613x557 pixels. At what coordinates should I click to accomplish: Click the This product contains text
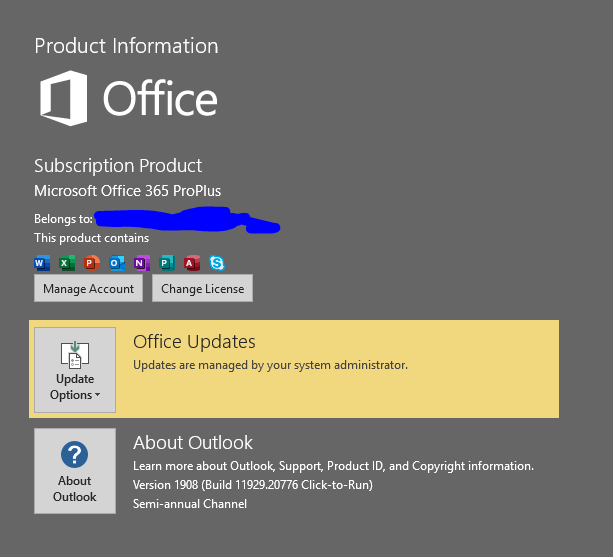[91, 238]
